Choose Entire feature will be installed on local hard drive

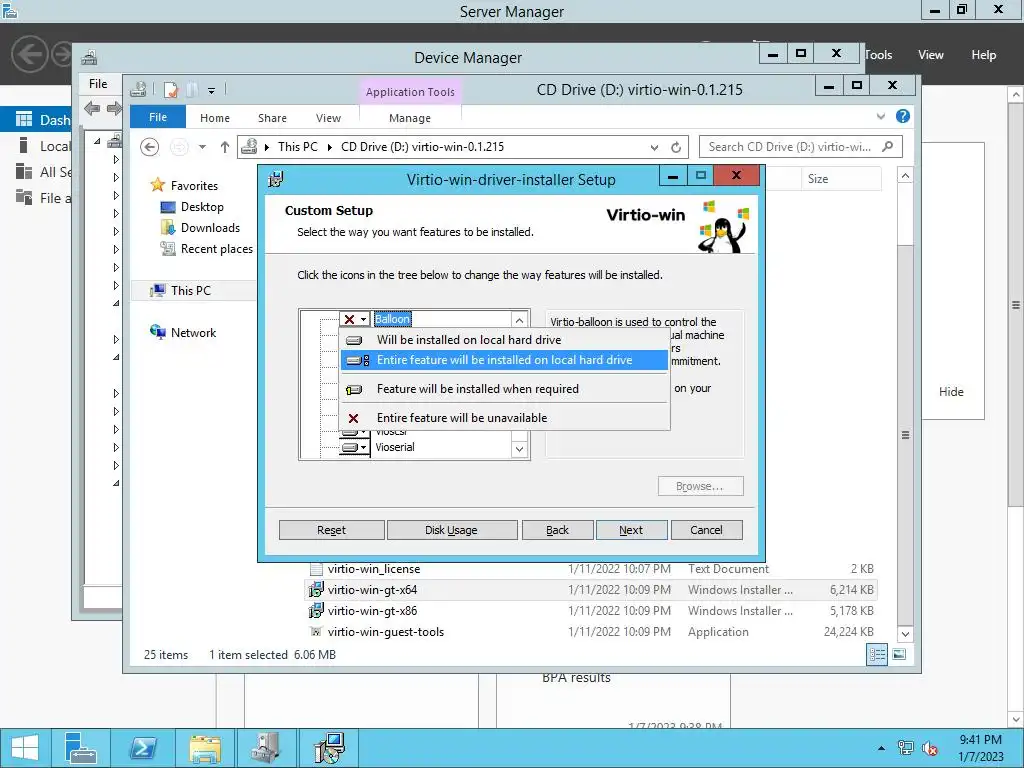pyautogui.click(x=504, y=360)
